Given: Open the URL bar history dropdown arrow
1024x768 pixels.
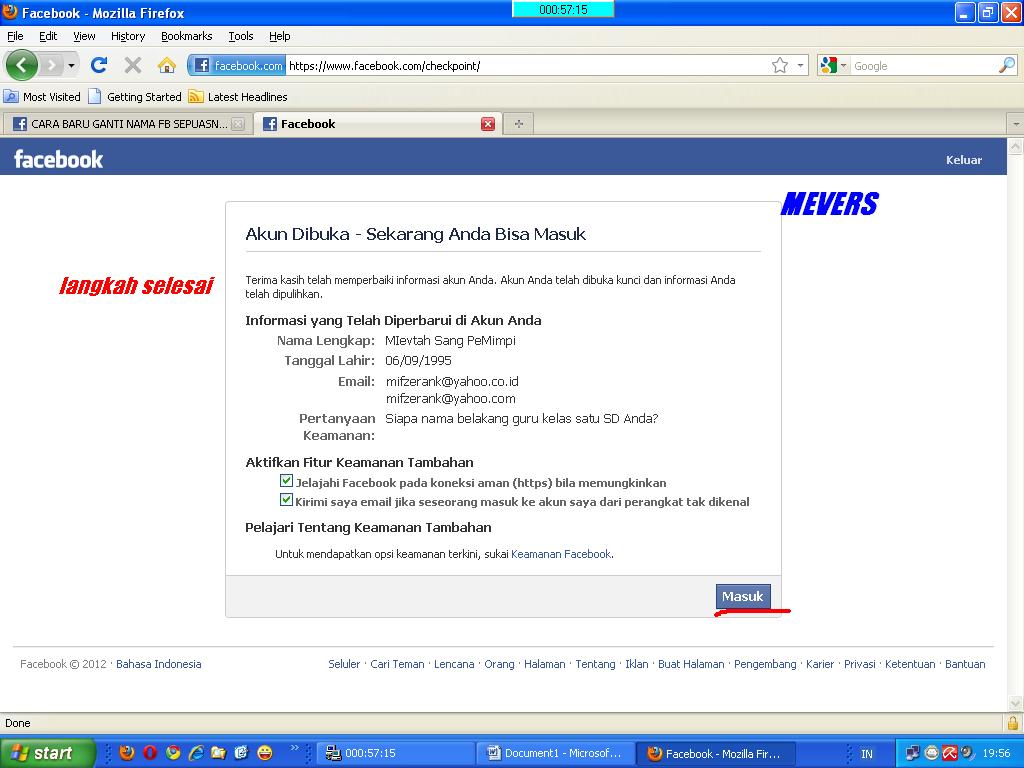Looking at the screenshot, I should [800, 65].
